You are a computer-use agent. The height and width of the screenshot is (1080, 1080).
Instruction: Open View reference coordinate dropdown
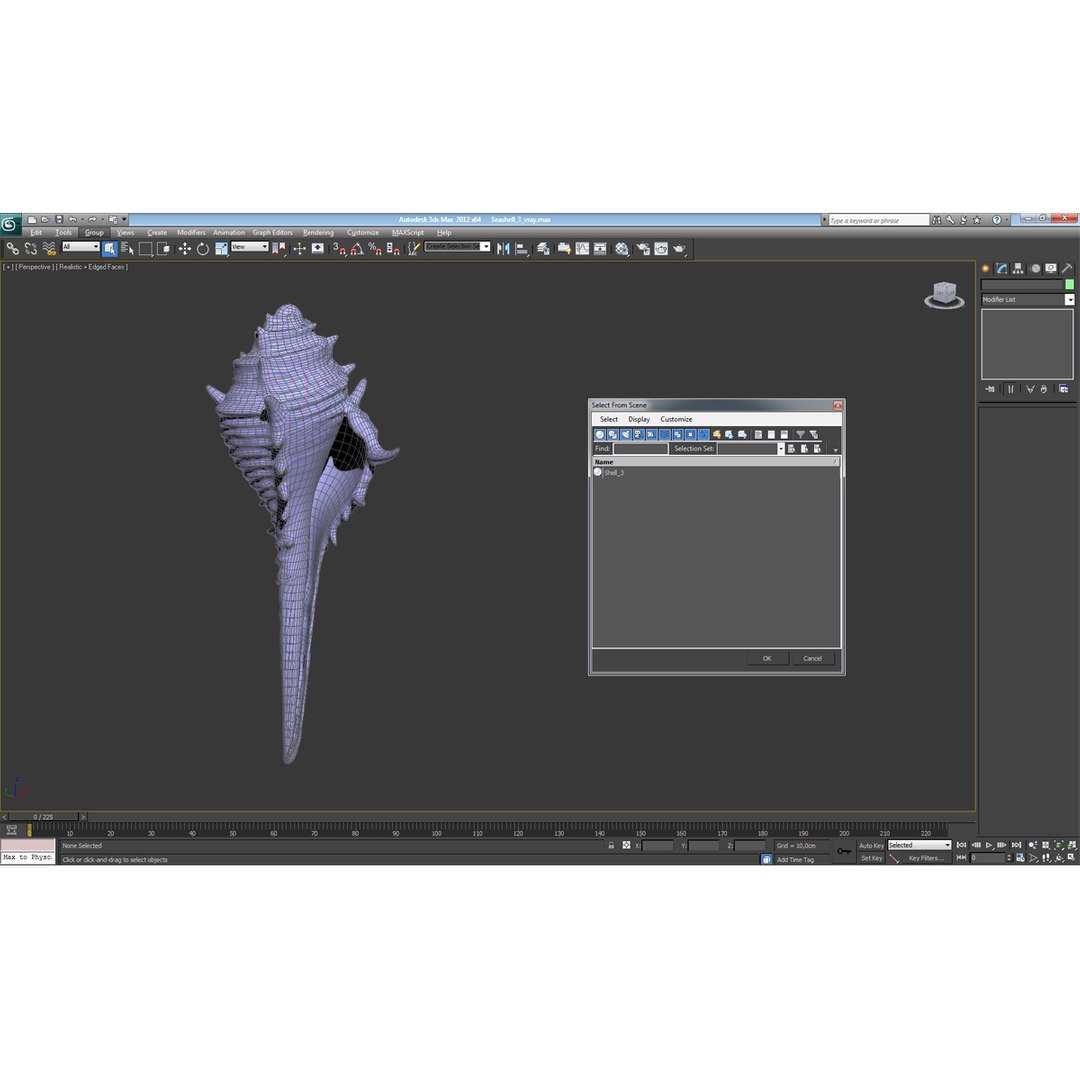249,247
